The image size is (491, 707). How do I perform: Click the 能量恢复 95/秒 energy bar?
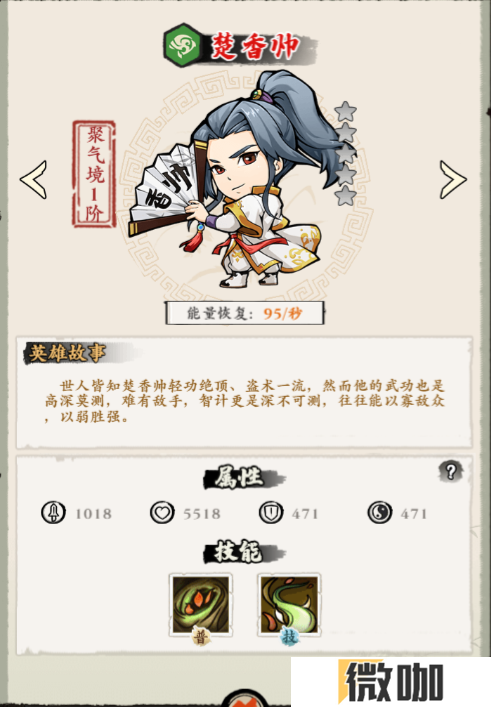click(245, 313)
